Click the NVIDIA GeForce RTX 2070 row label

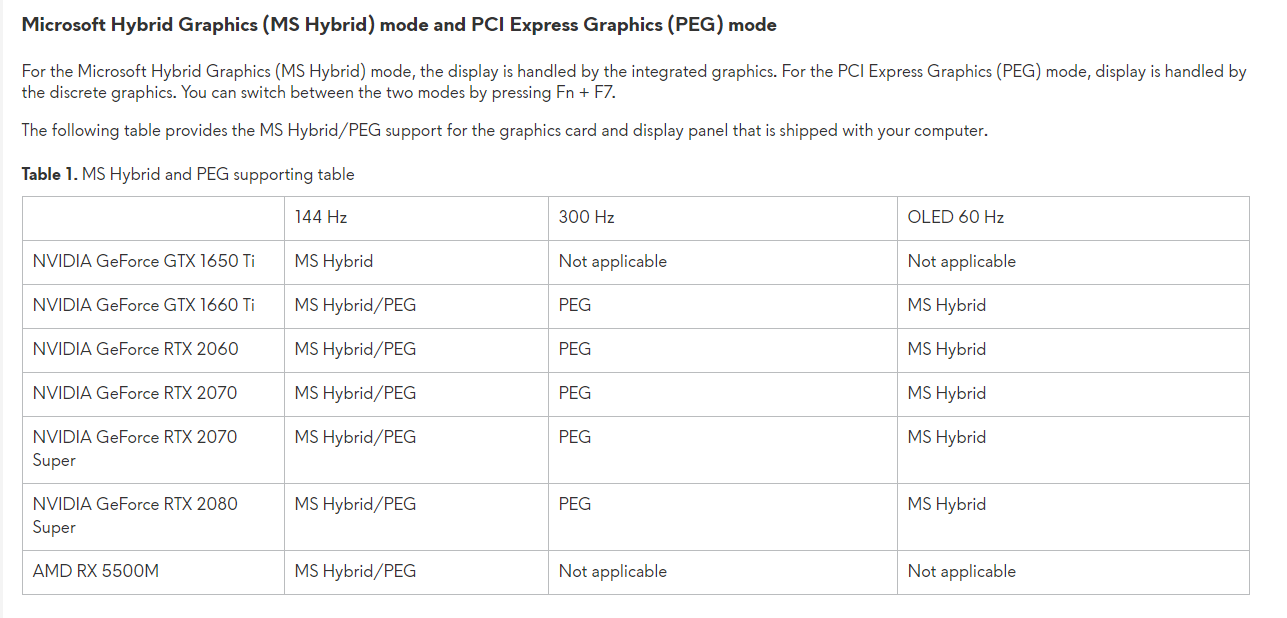(x=135, y=393)
